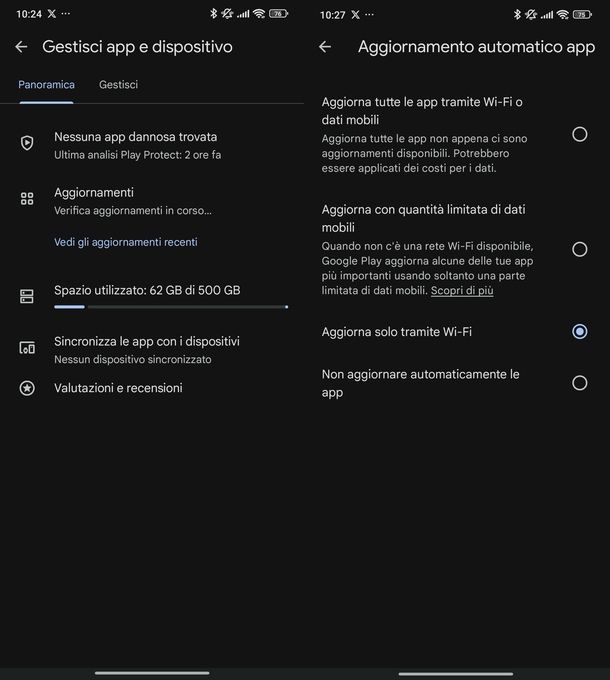Viewport: 610px width, 680px height.
Task: Switch to the Gestisci tab
Action: tap(118, 85)
